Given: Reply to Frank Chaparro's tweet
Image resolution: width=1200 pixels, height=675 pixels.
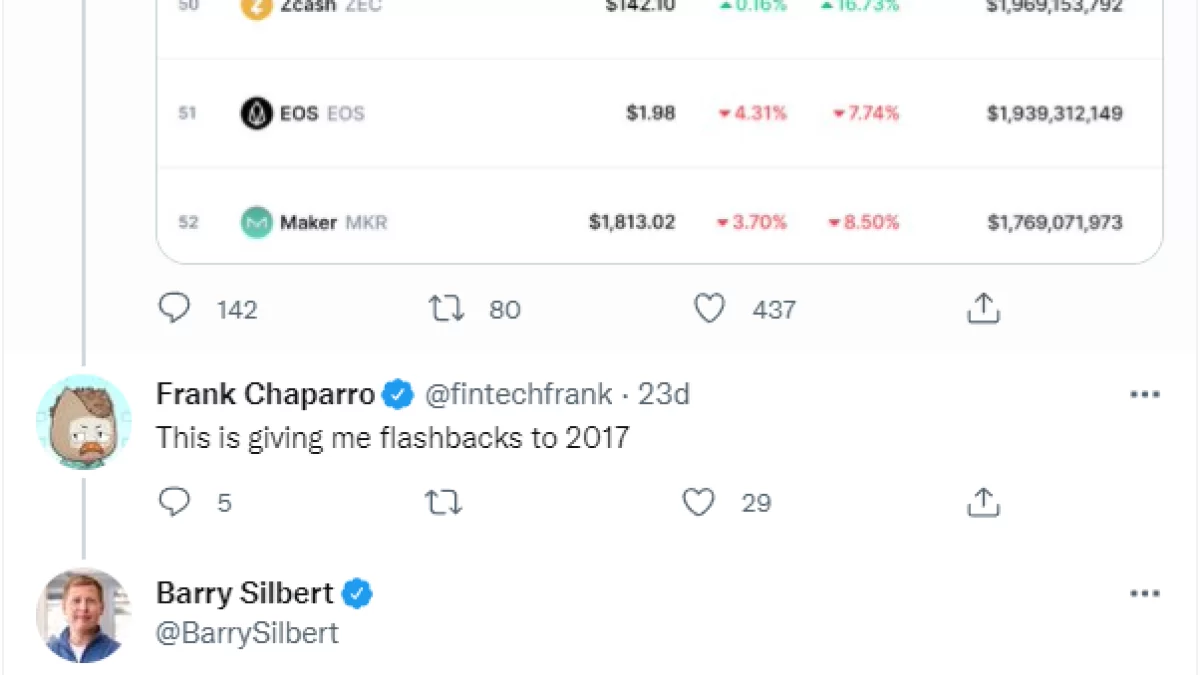Looking at the screenshot, I should [x=175, y=502].
